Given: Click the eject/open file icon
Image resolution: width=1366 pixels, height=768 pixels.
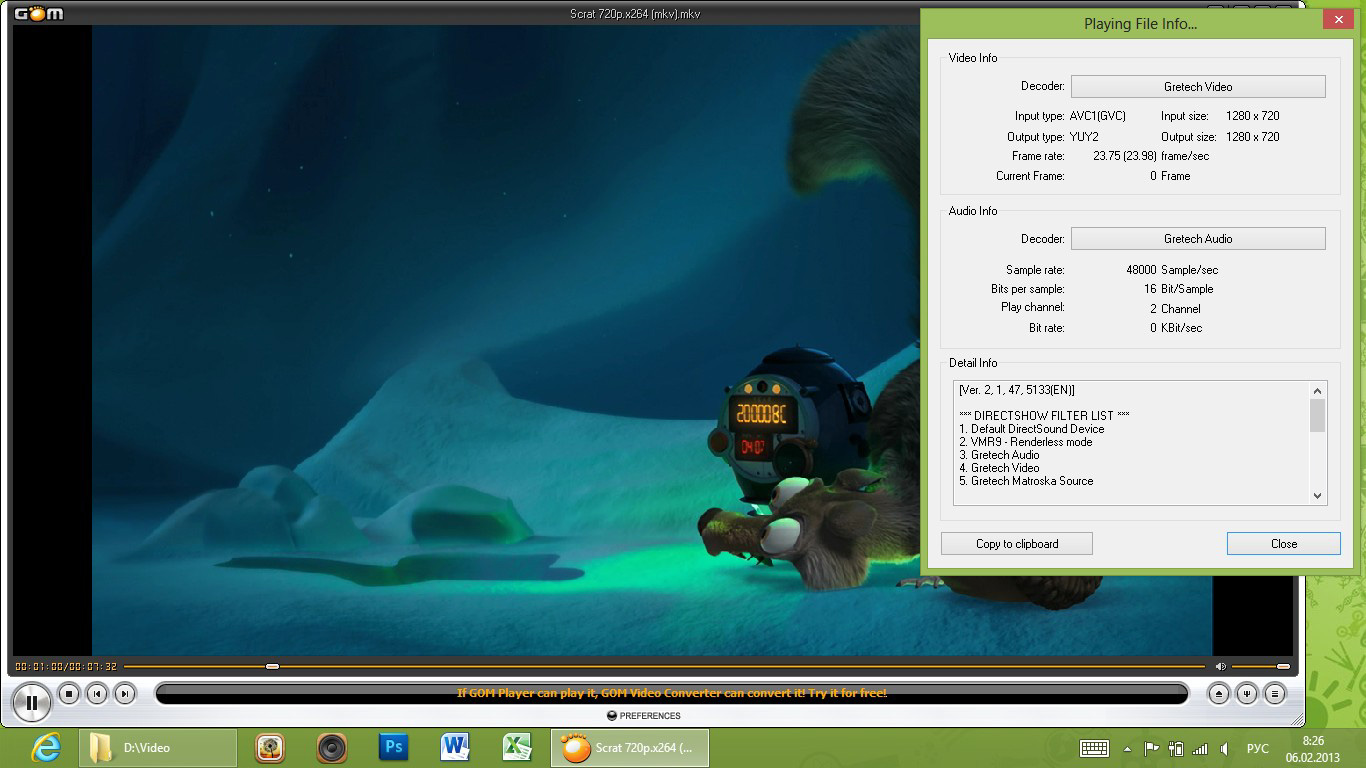Looking at the screenshot, I should tap(1218, 693).
